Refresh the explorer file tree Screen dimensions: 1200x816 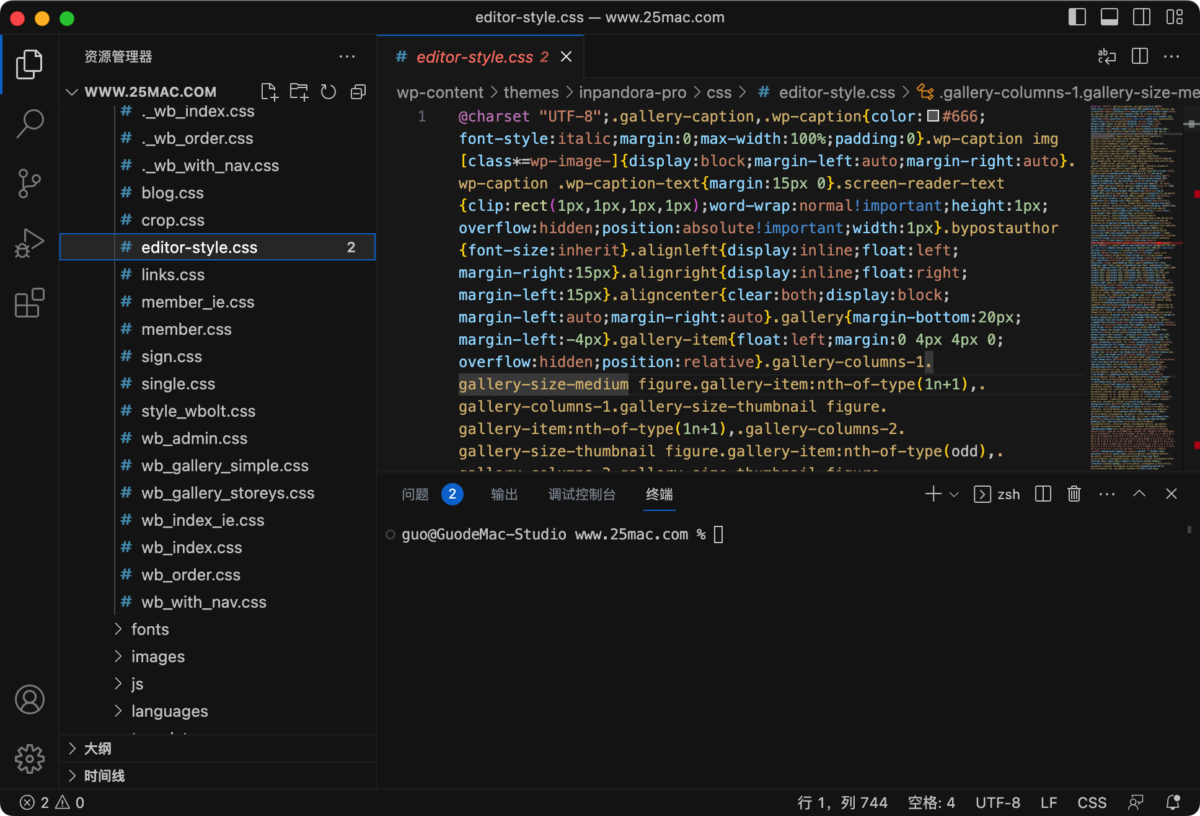click(328, 92)
